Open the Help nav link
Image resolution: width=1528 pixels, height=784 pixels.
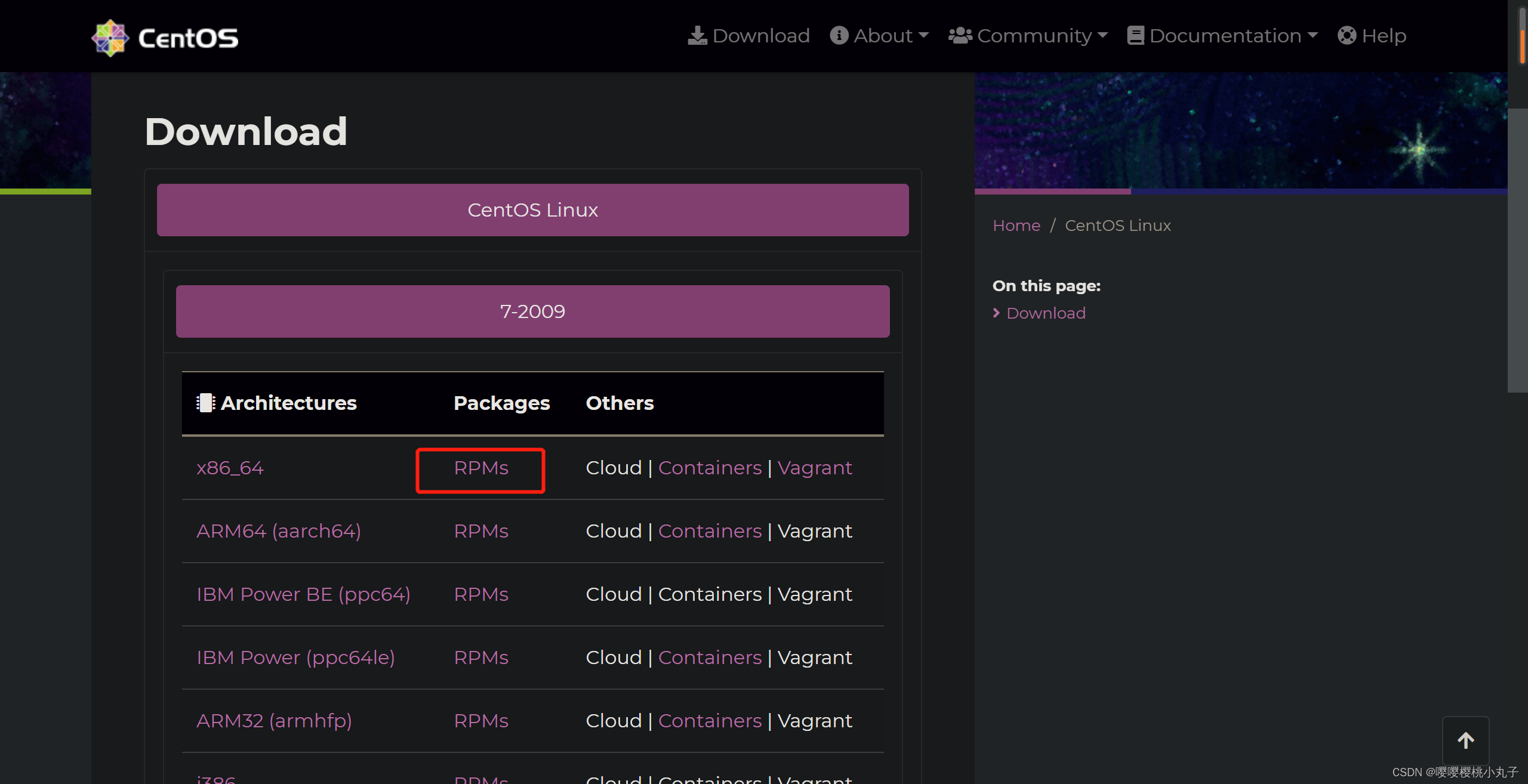(1372, 36)
